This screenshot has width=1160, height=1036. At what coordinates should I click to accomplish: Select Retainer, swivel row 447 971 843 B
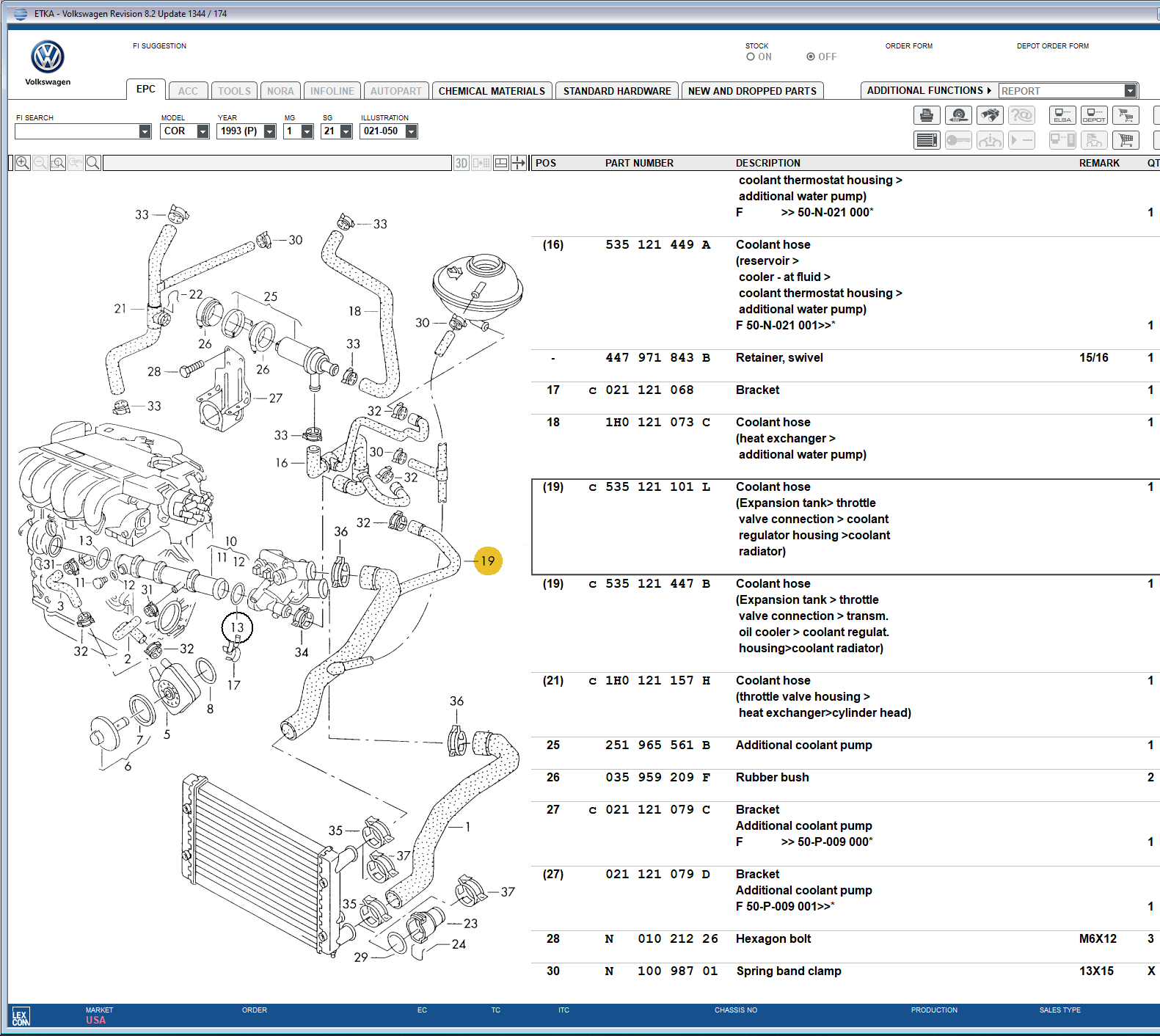tap(846, 365)
